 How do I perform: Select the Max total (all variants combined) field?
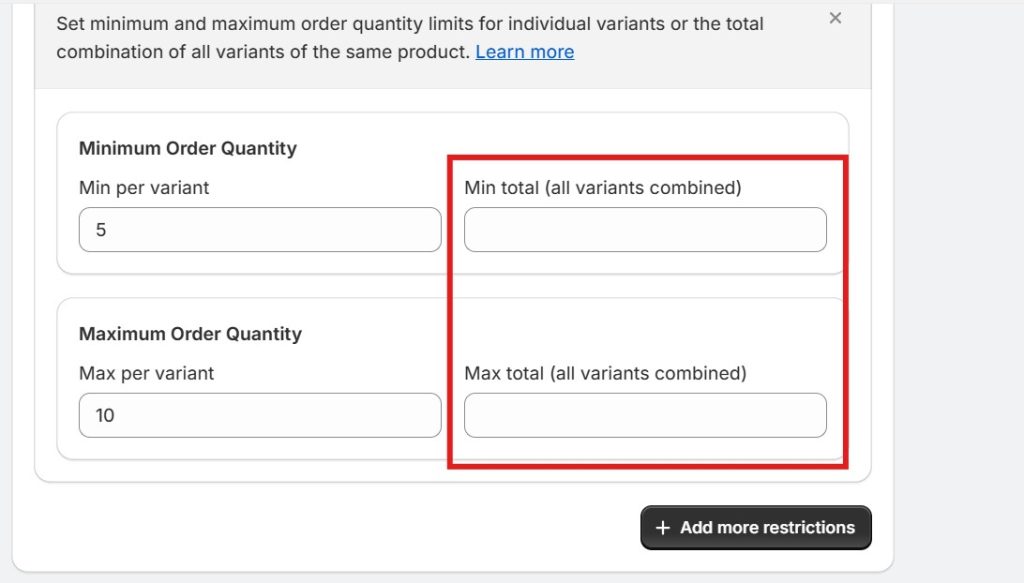[x=645, y=415]
